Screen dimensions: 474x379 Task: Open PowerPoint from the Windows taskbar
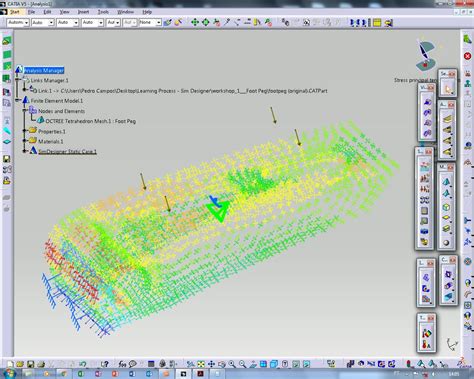[115, 374]
